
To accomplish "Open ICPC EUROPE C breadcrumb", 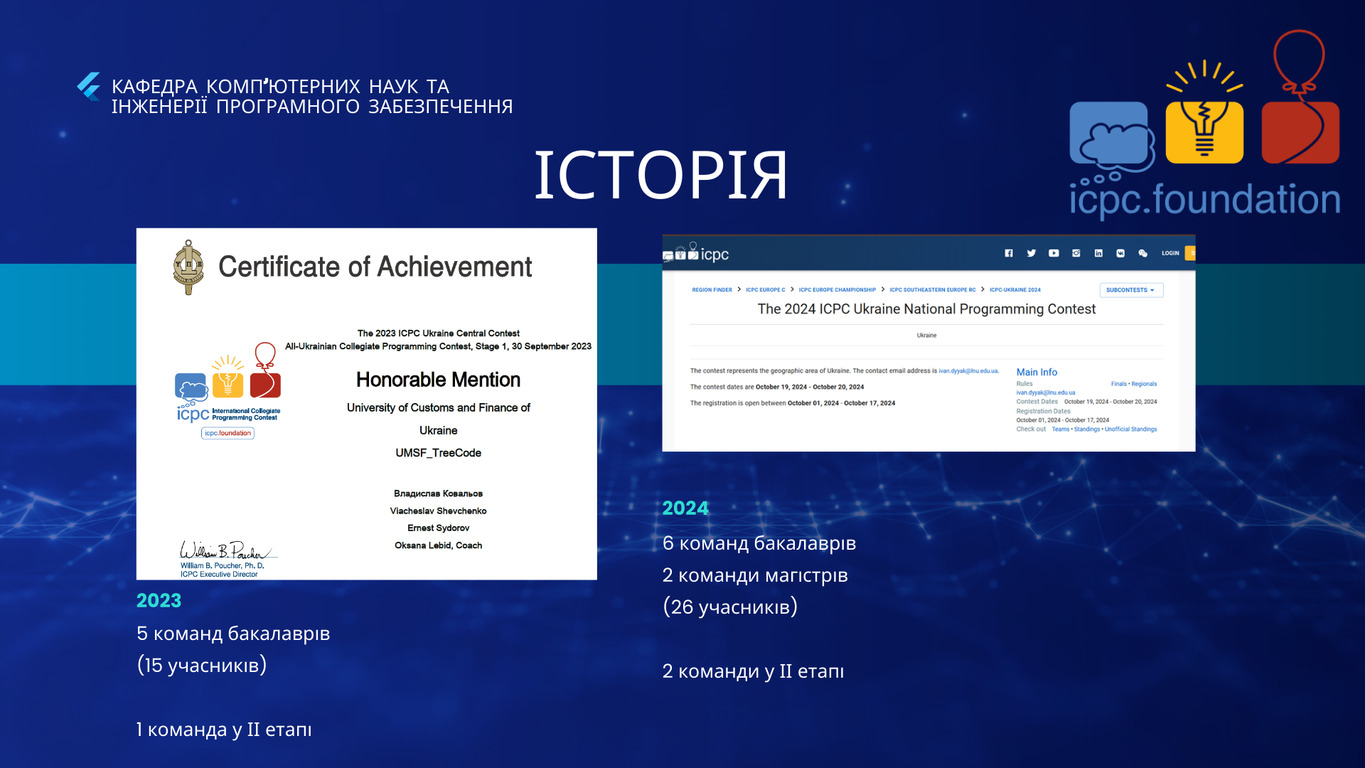I will pyautogui.click(x=765, y=290).
